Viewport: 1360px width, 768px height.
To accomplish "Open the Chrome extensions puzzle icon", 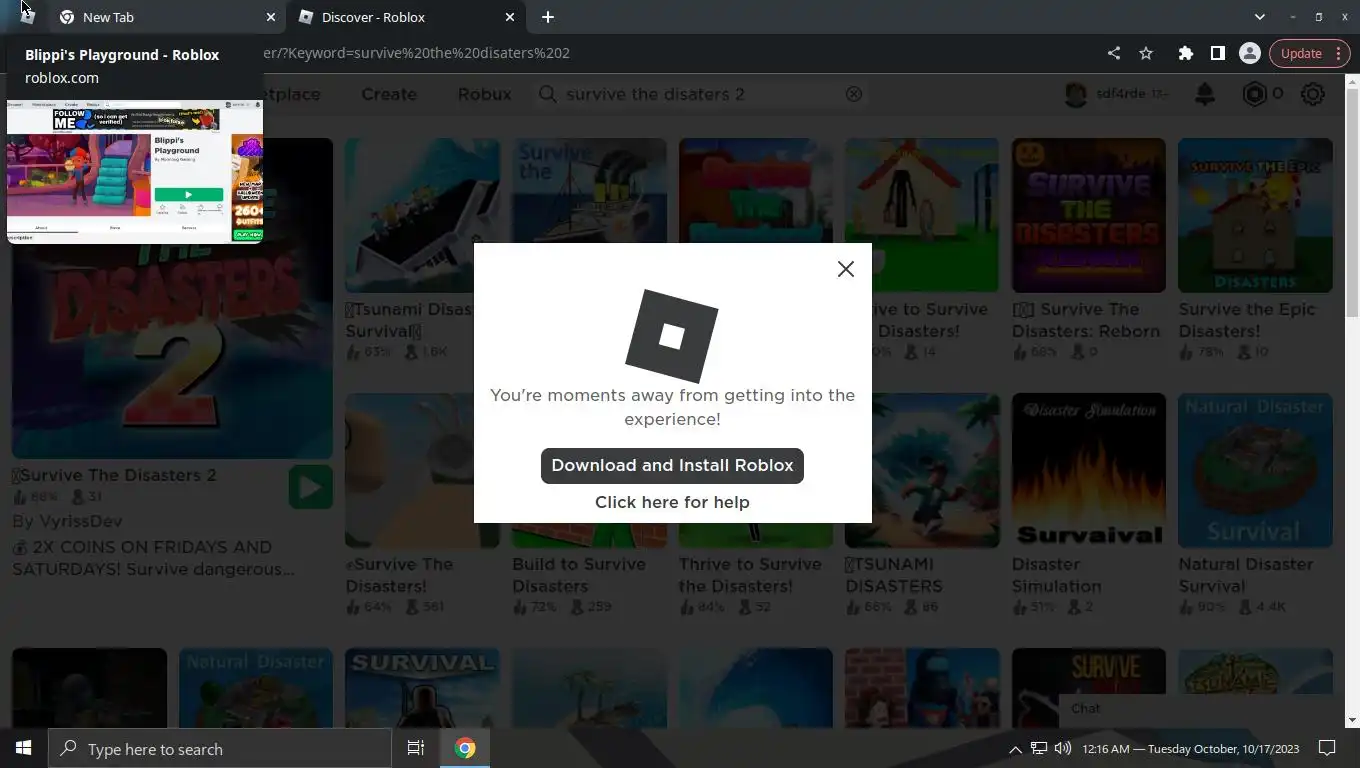I will [x=1185, y=53].
